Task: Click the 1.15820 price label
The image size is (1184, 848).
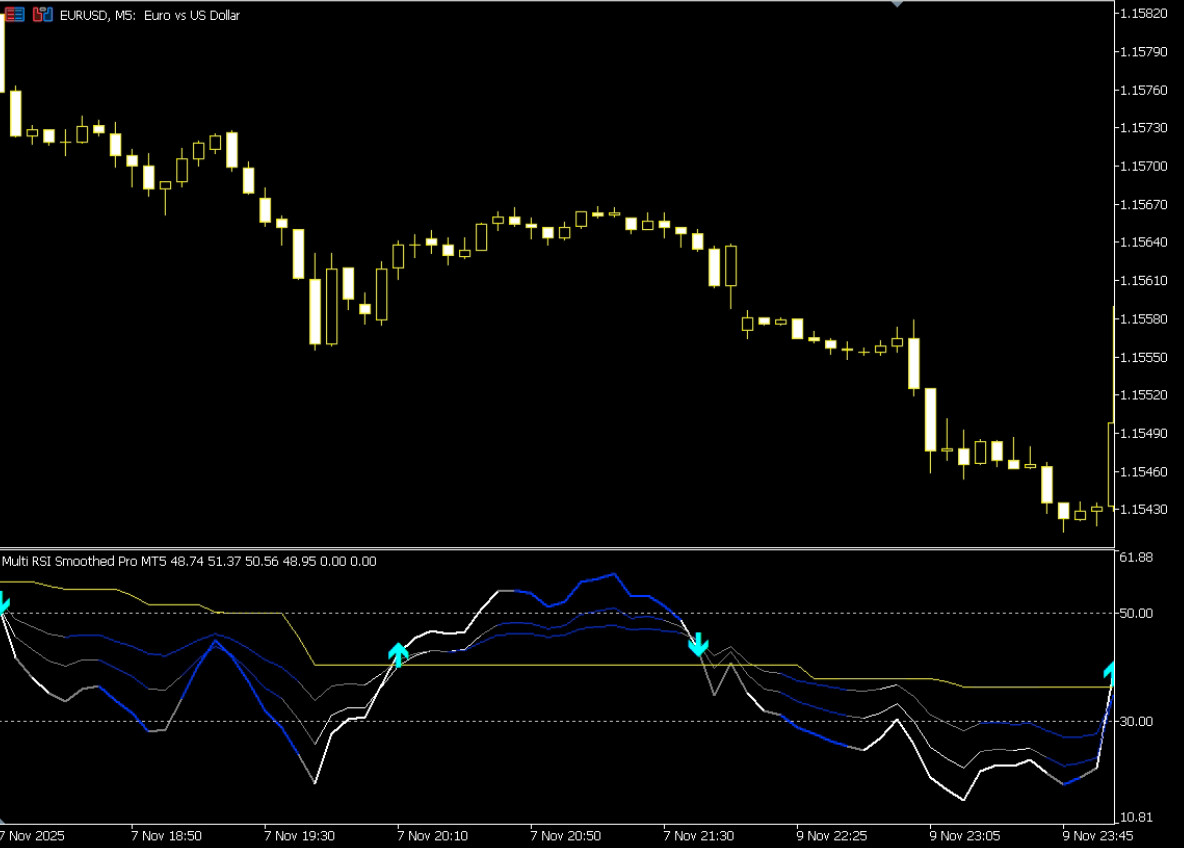Action: (x=1144, y=14)
